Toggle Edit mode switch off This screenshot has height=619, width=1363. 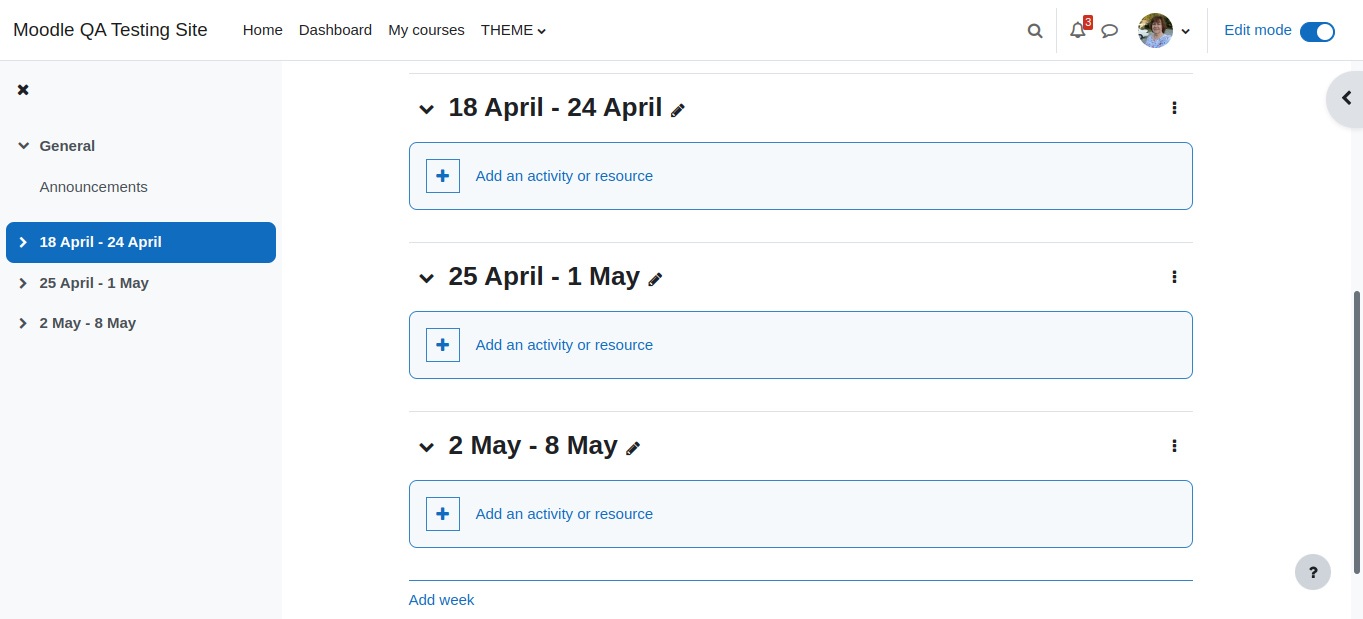pyautogui.click(x=1317, y=32)
